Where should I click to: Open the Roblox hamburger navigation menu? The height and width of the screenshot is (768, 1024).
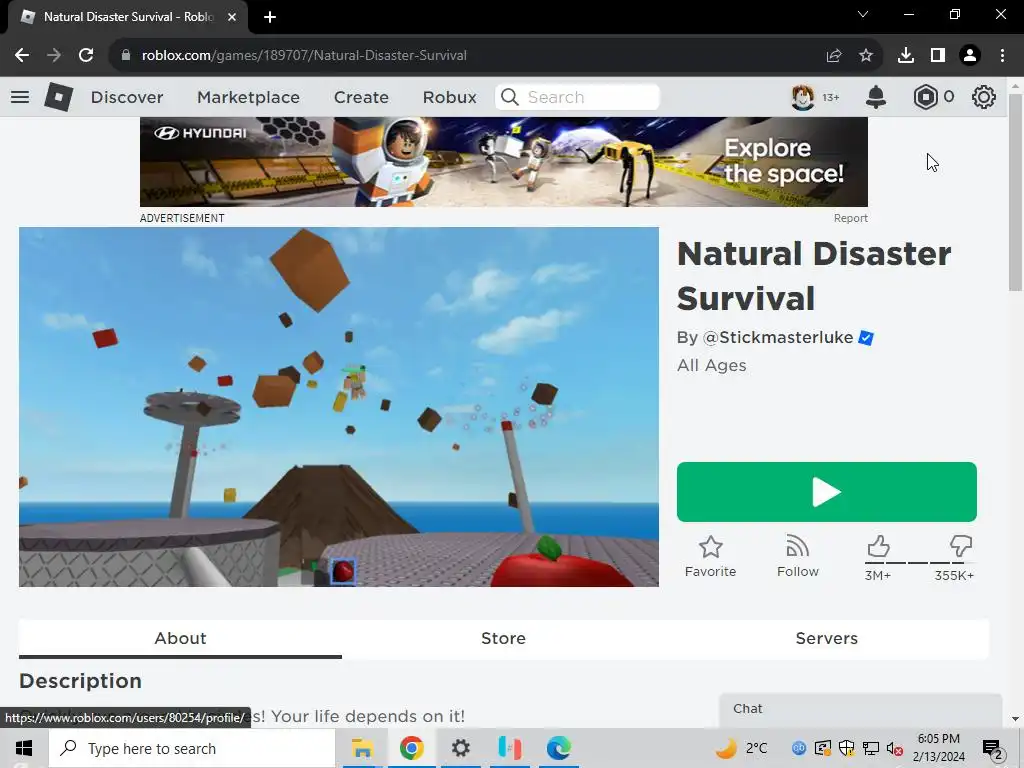(20, 97)
